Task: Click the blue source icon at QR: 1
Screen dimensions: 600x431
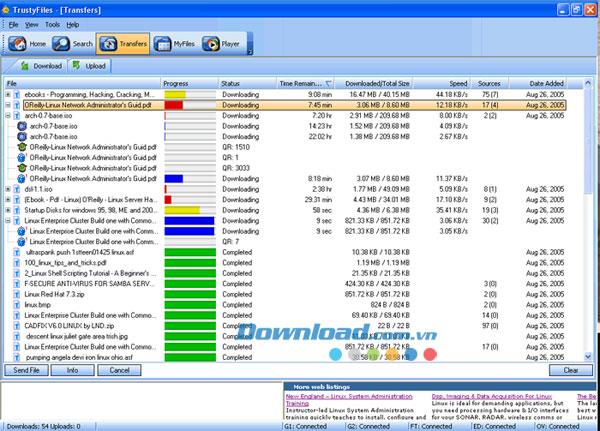Action: click(x=22, y=158)
